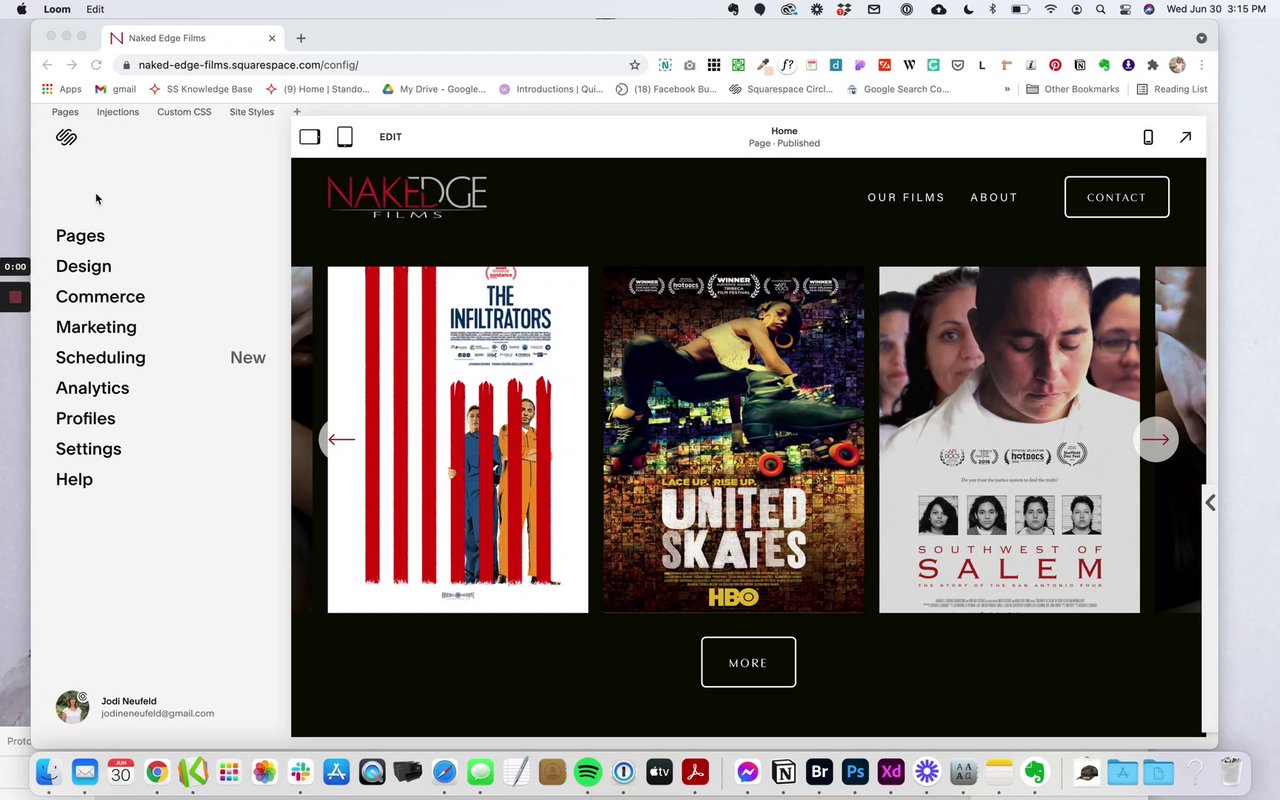Open the Pinterest extension icon
This screenshot has width=1280, height=800.
click(x=1055, y=65)
